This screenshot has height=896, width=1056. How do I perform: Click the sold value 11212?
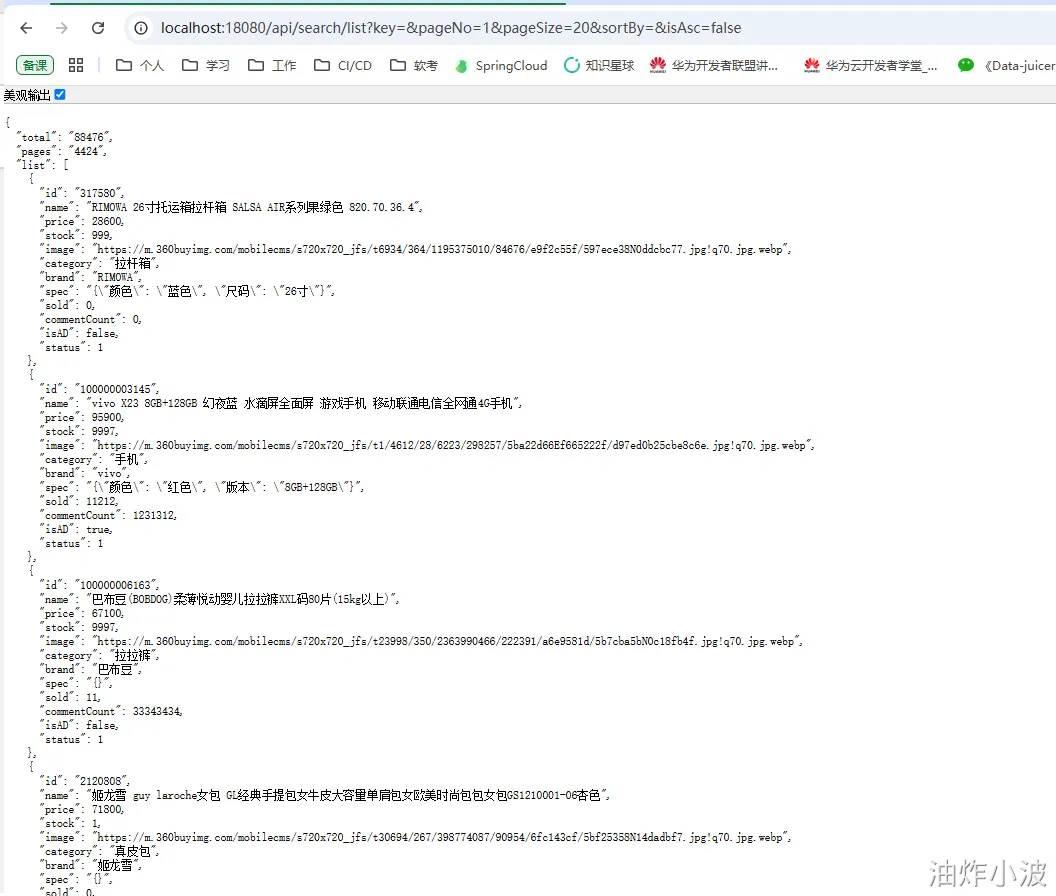[102, 501]
